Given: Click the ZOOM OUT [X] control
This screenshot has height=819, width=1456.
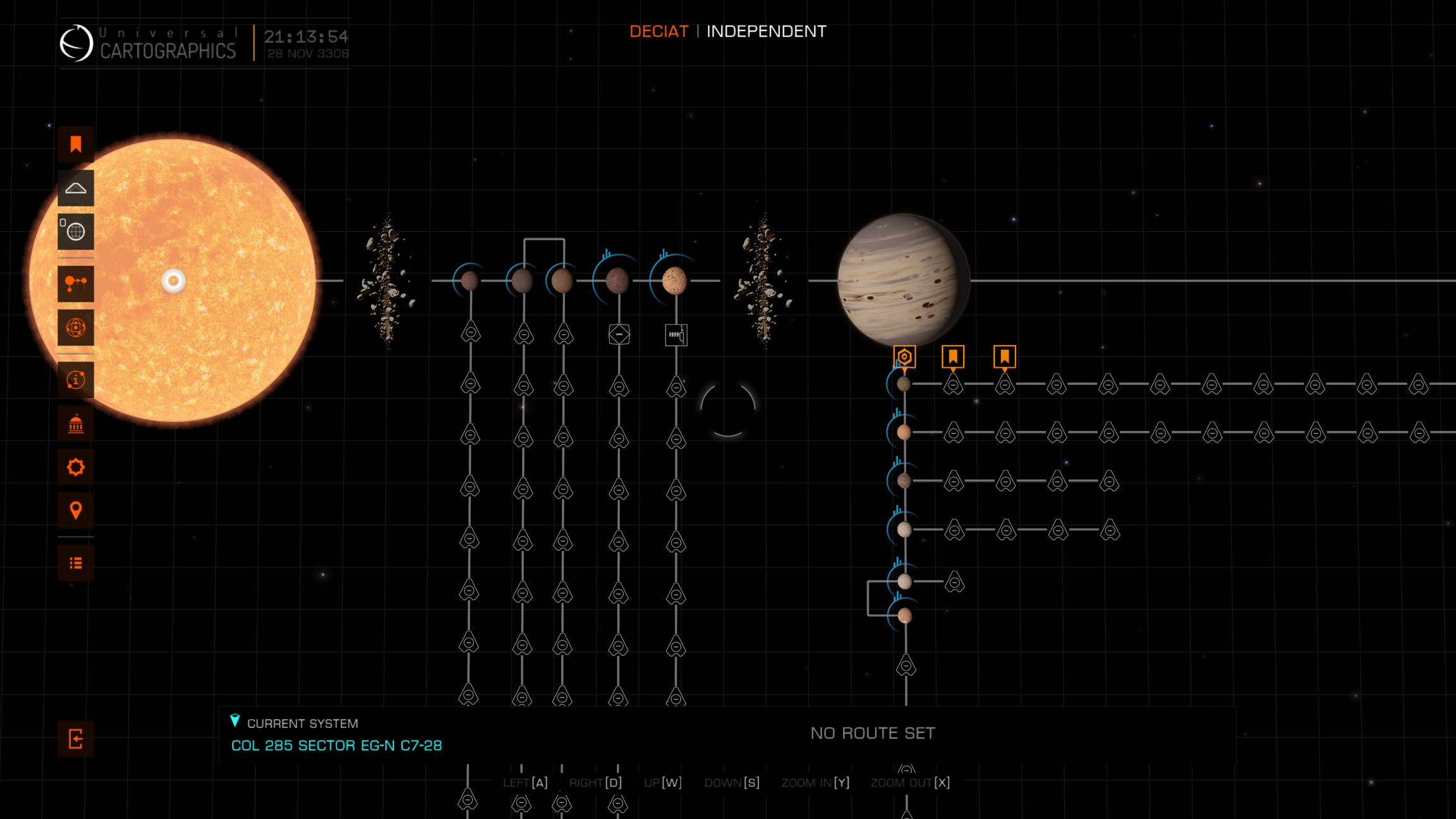Looking at the screenshot, I should click(x=910, y=782).
